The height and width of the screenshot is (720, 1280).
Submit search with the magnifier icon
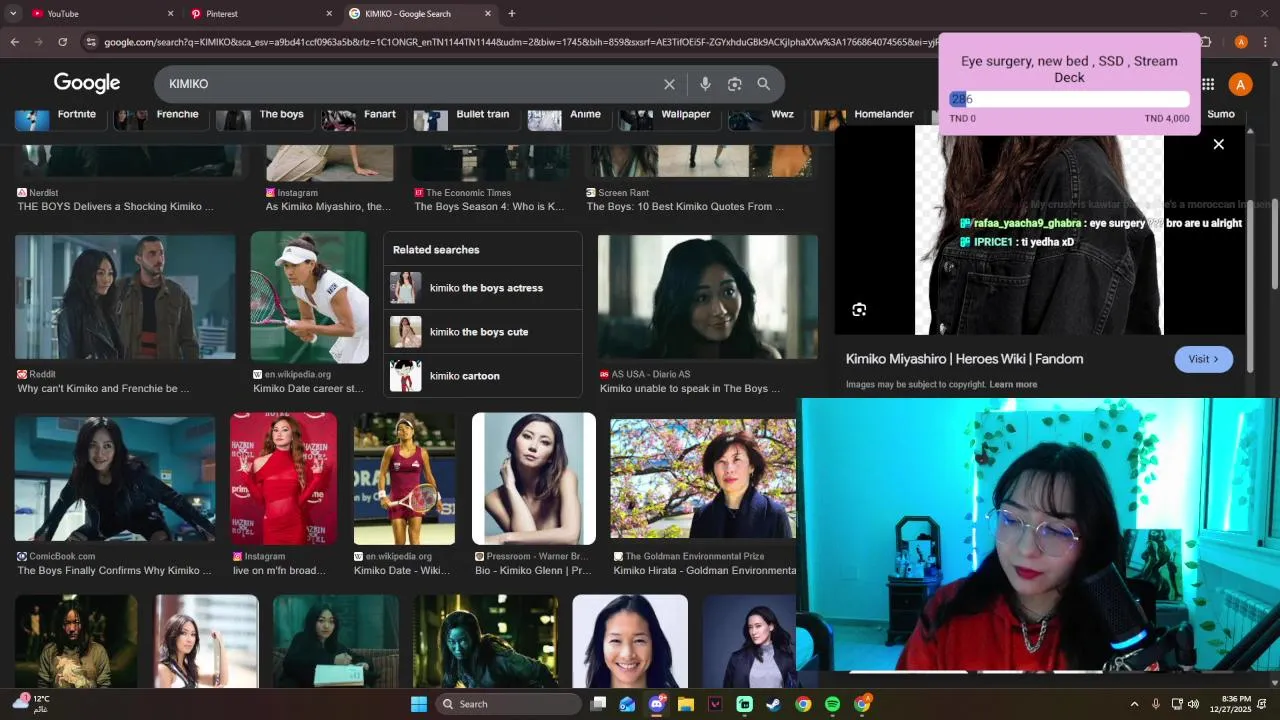(x=764, y=84)
